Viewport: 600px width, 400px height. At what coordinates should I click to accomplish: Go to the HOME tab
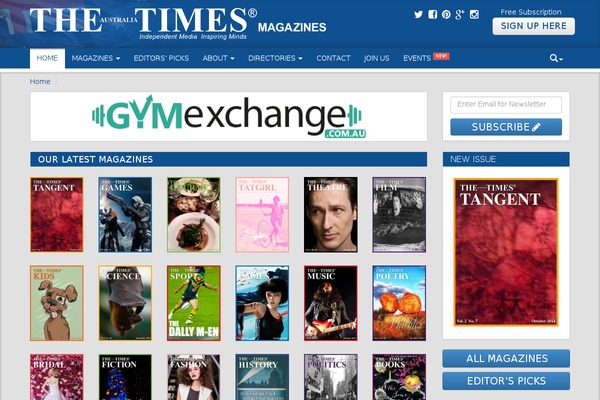[x=47, y=58]
